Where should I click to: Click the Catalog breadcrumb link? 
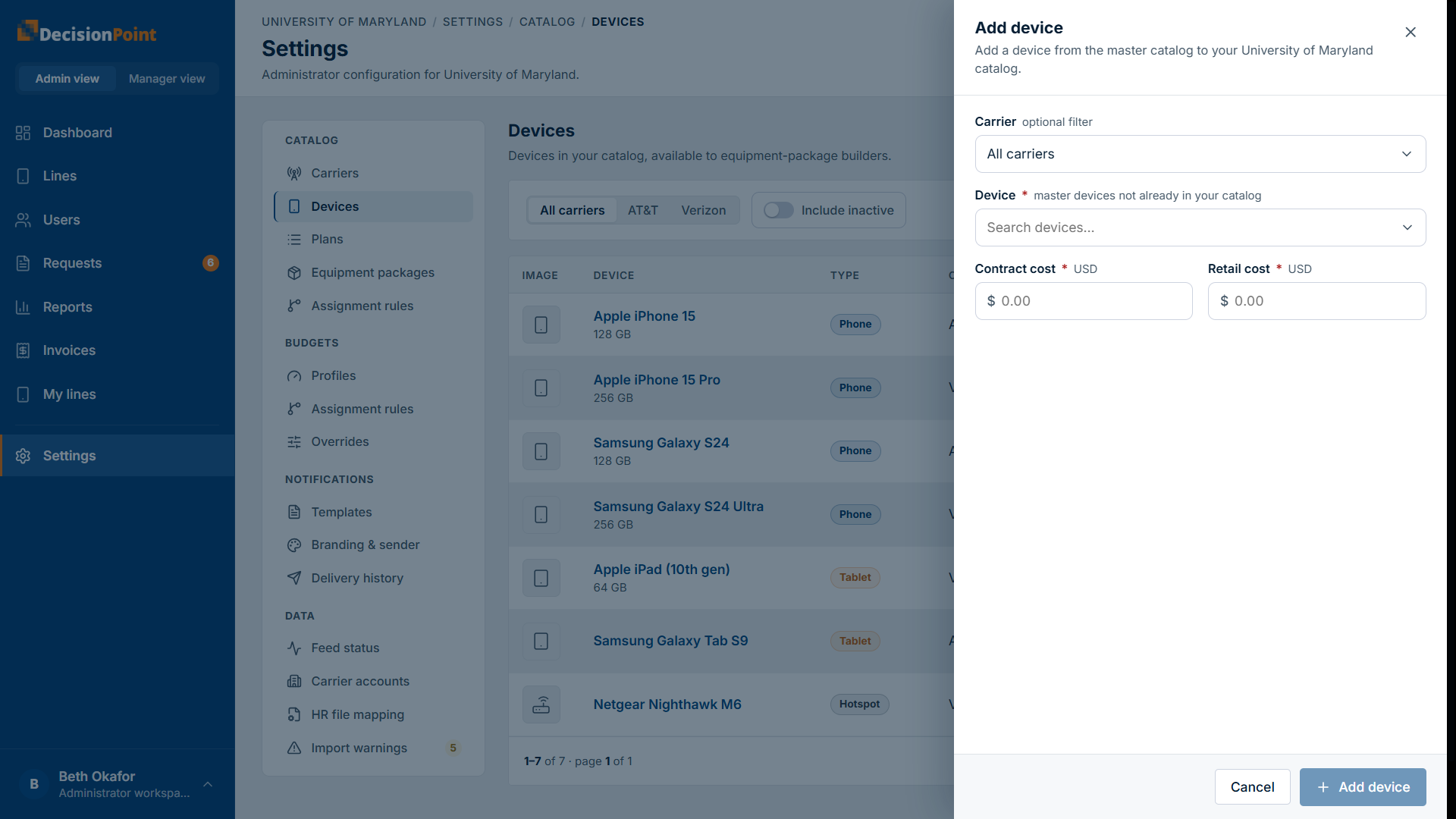tap(547, 22)
